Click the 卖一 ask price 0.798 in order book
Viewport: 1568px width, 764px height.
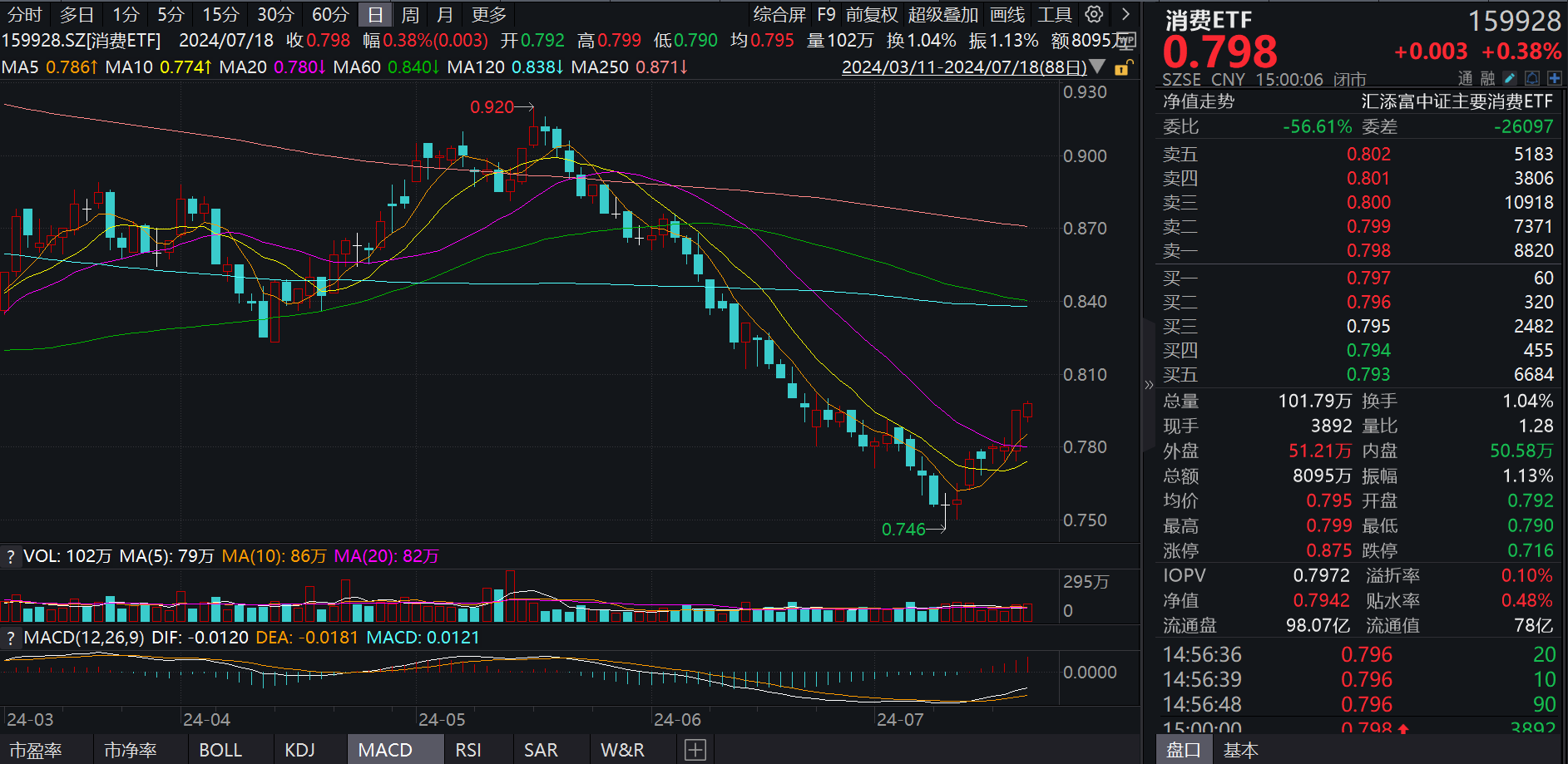[x=1369, y=250]
